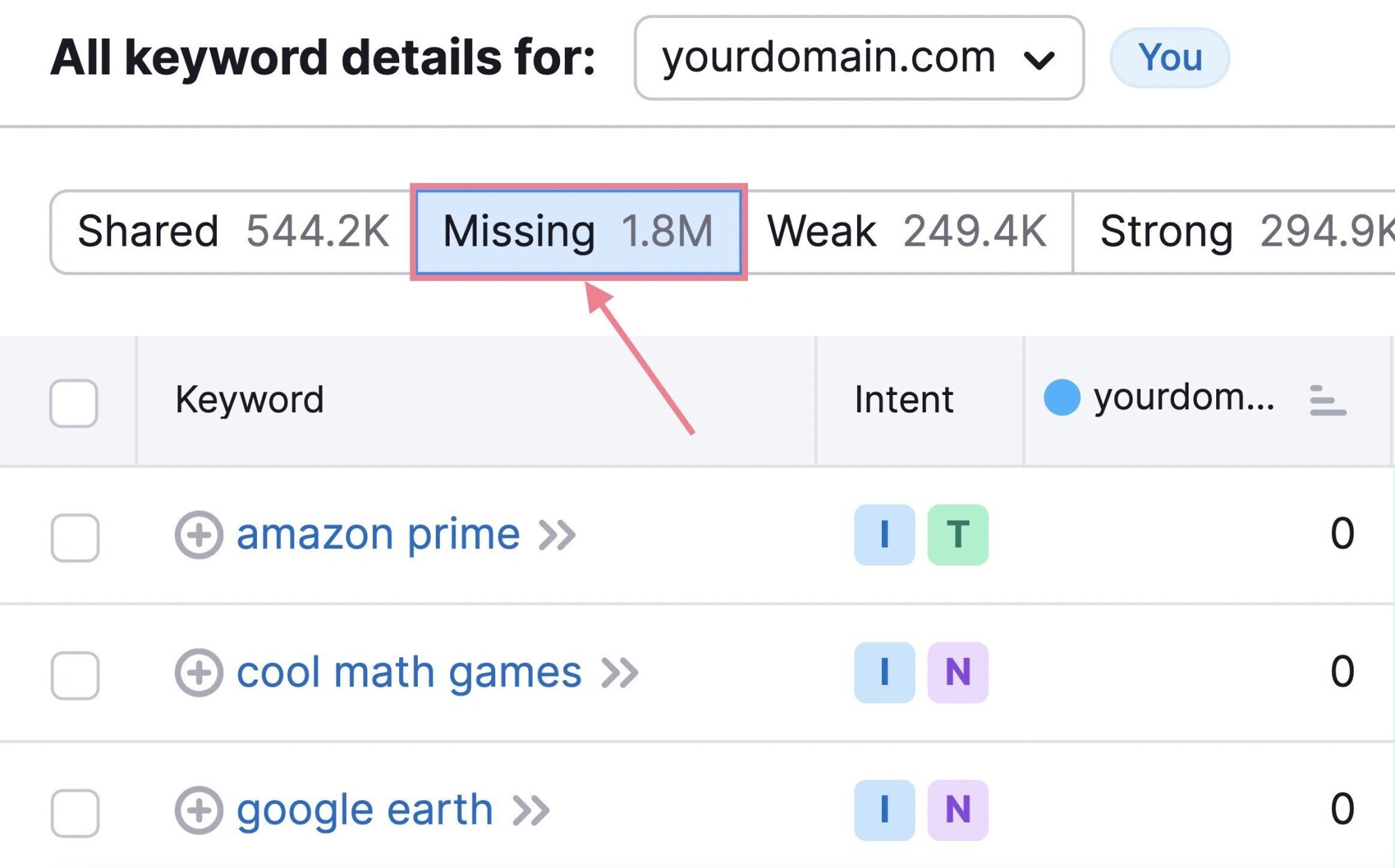The image size is (1395, 868).
Task: Toggle the google earth row checkbox
Action: 75,810
